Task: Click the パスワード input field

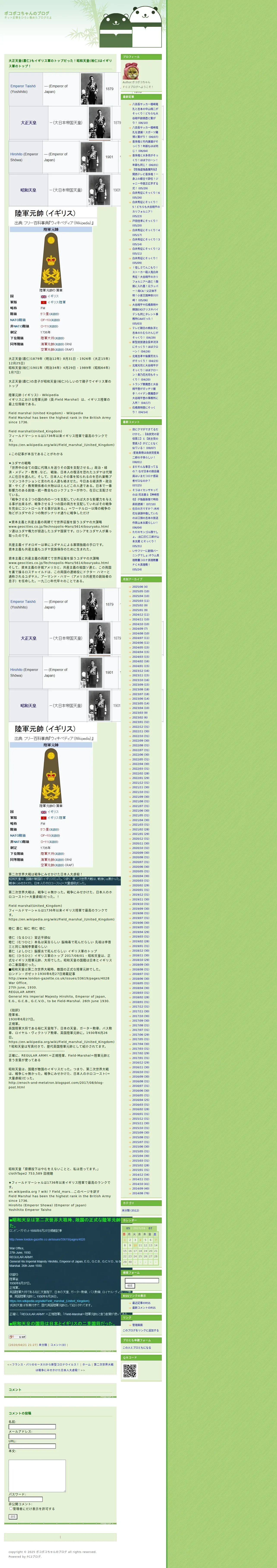Action: click(25, 1499)
